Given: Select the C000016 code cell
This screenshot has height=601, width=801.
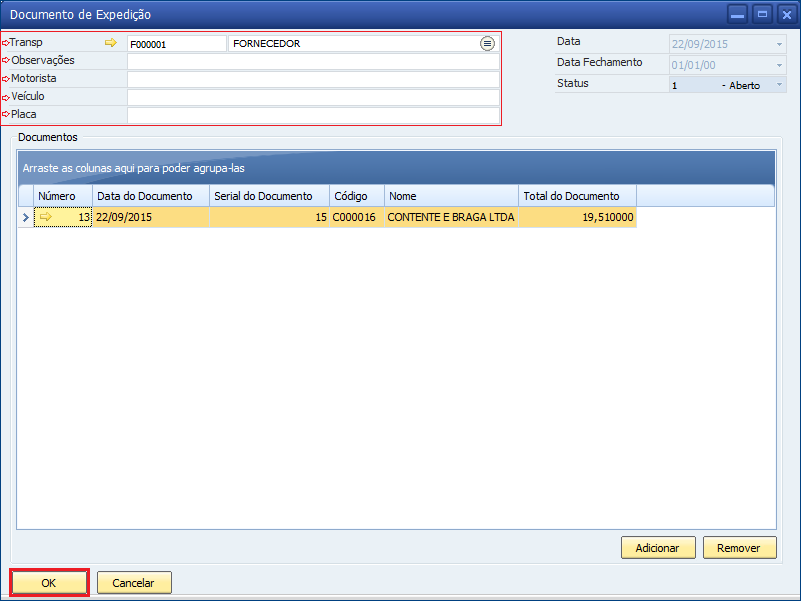Looking at the screenshot, I should [357, 217].
